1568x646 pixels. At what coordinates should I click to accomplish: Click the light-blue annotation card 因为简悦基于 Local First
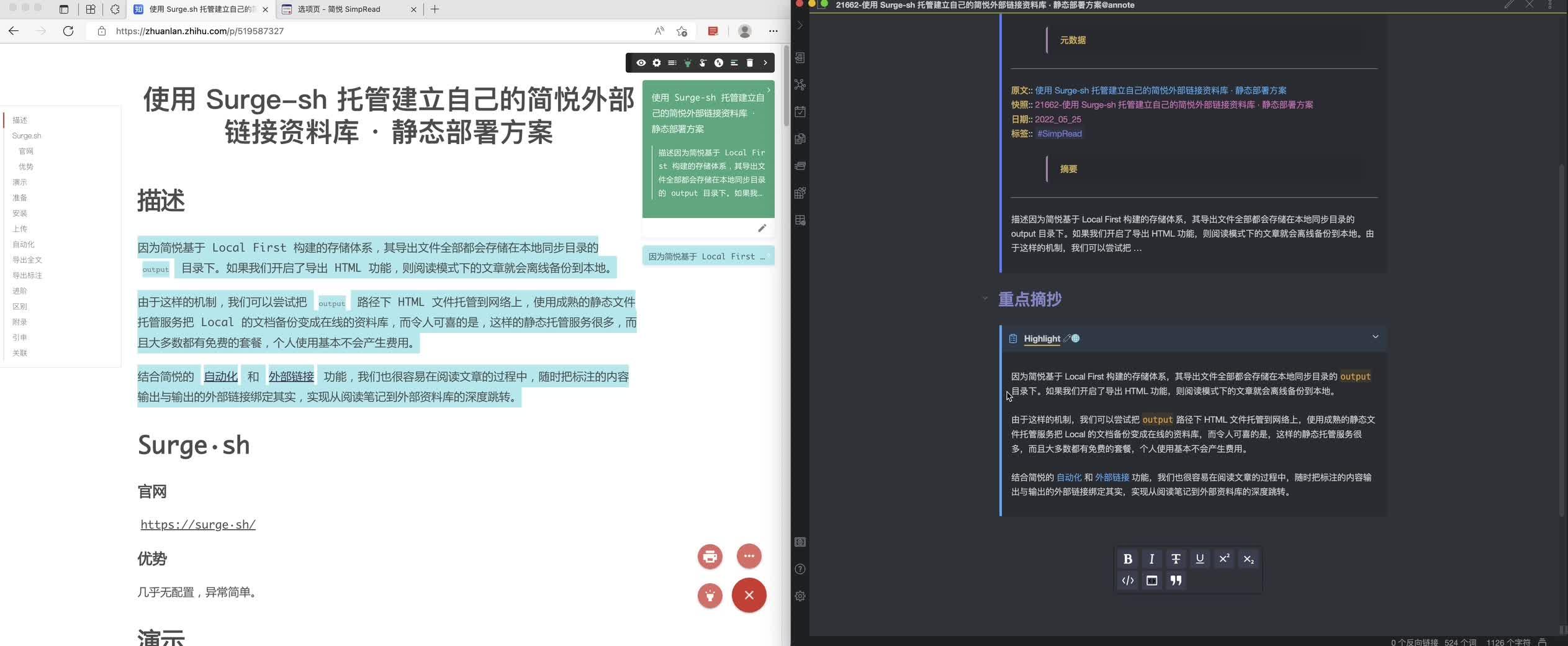click(x=708, y=256)
